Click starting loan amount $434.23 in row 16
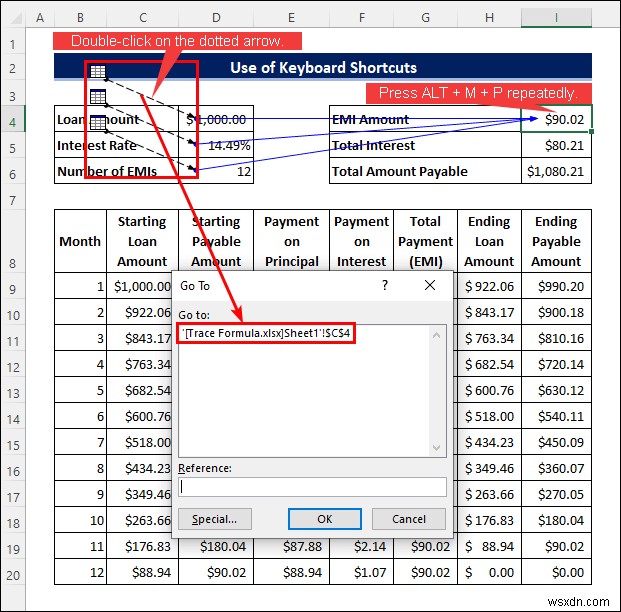621x612 pixels. [x=139, y=468]
